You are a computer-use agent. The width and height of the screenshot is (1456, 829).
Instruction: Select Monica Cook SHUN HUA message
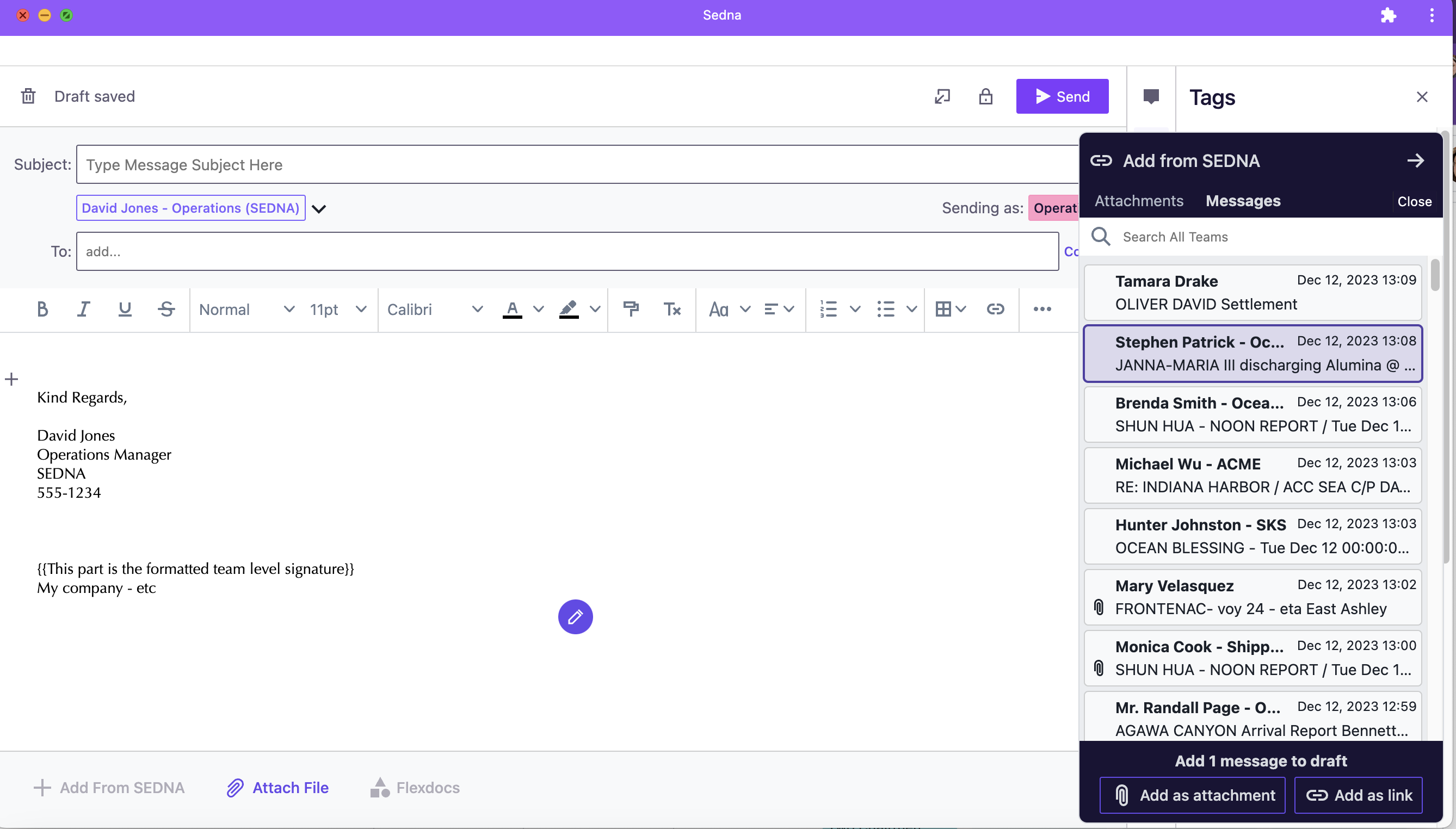point(1253,658)
